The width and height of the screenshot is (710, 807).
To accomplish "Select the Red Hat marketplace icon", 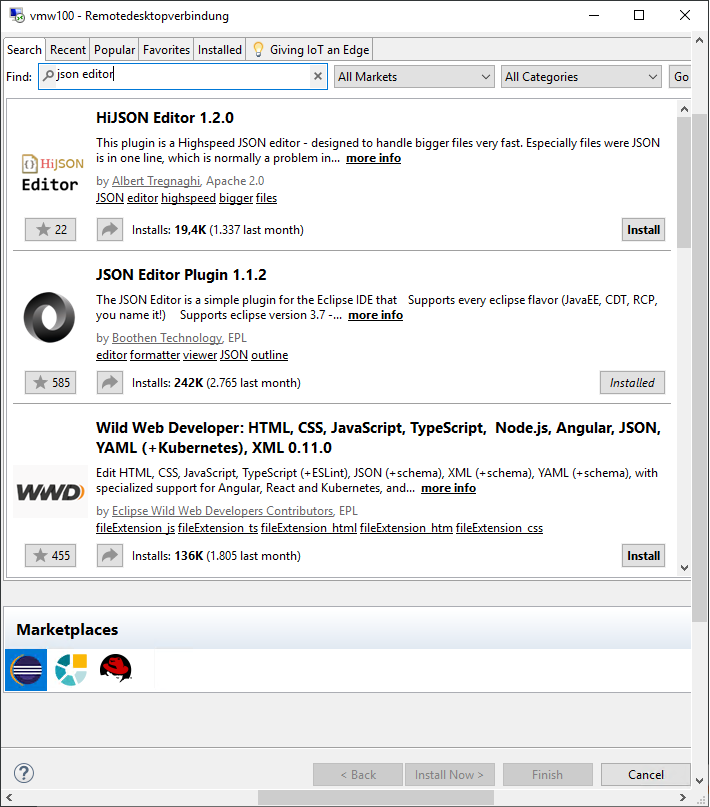I will click(116, 670).
